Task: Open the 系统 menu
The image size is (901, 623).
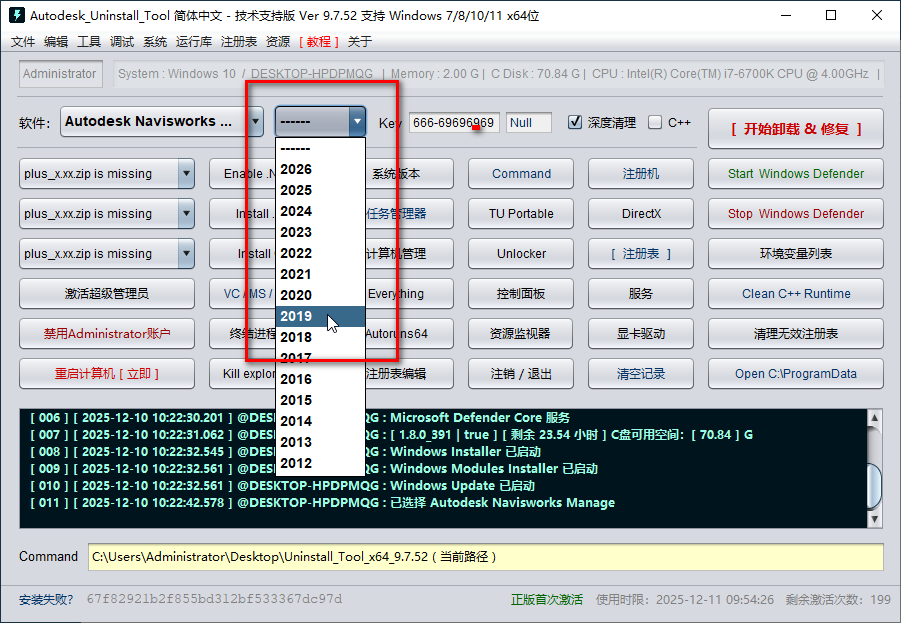Action: coord(155,41)
